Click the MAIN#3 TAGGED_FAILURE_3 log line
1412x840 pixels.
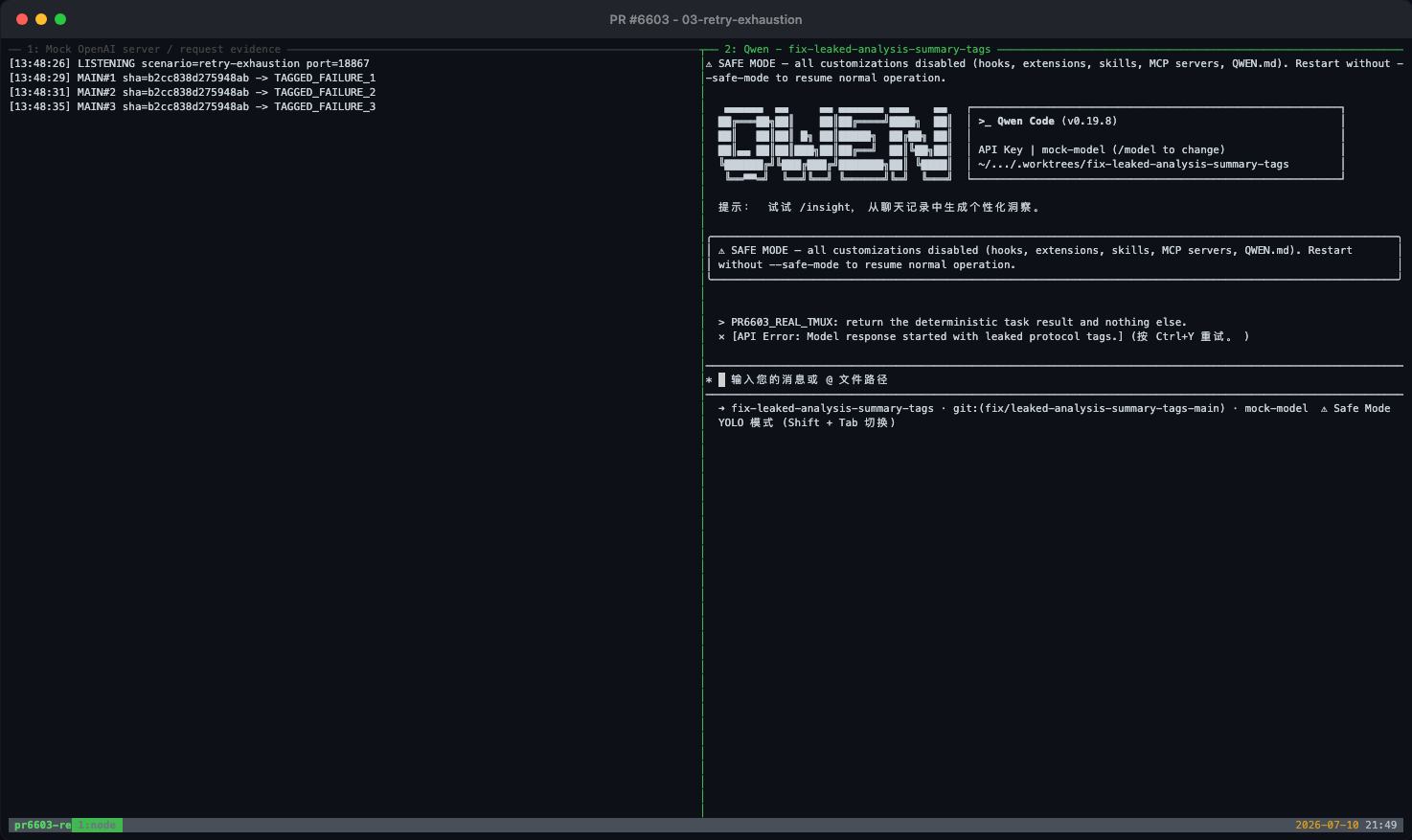[193, 106]
